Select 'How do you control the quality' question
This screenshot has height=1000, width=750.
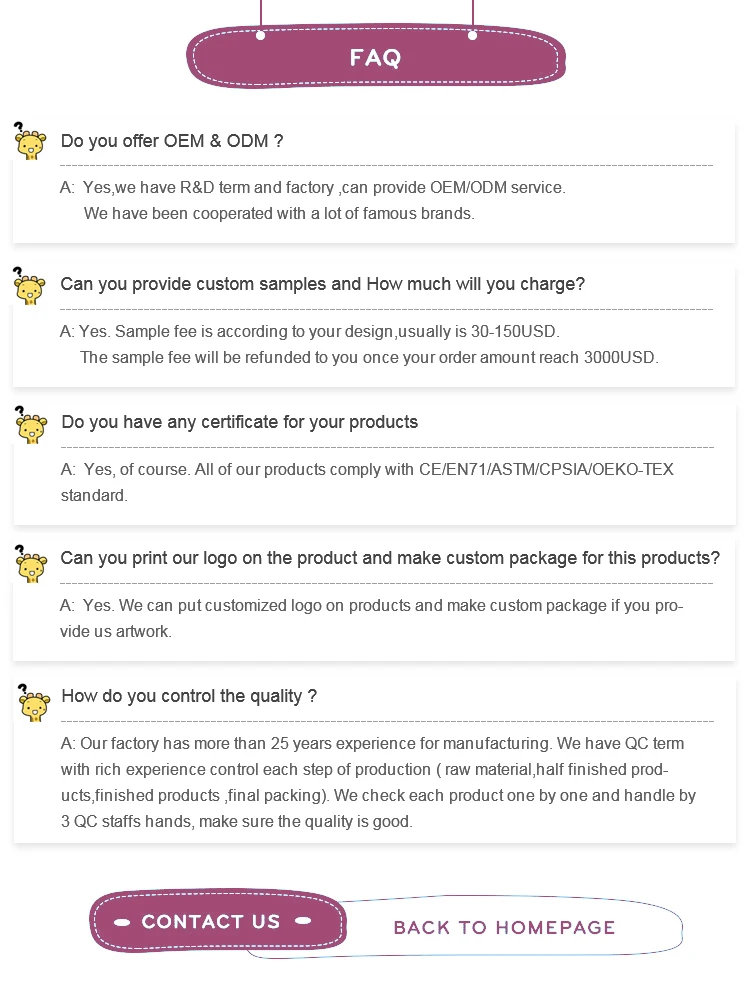tap(189, 696)
